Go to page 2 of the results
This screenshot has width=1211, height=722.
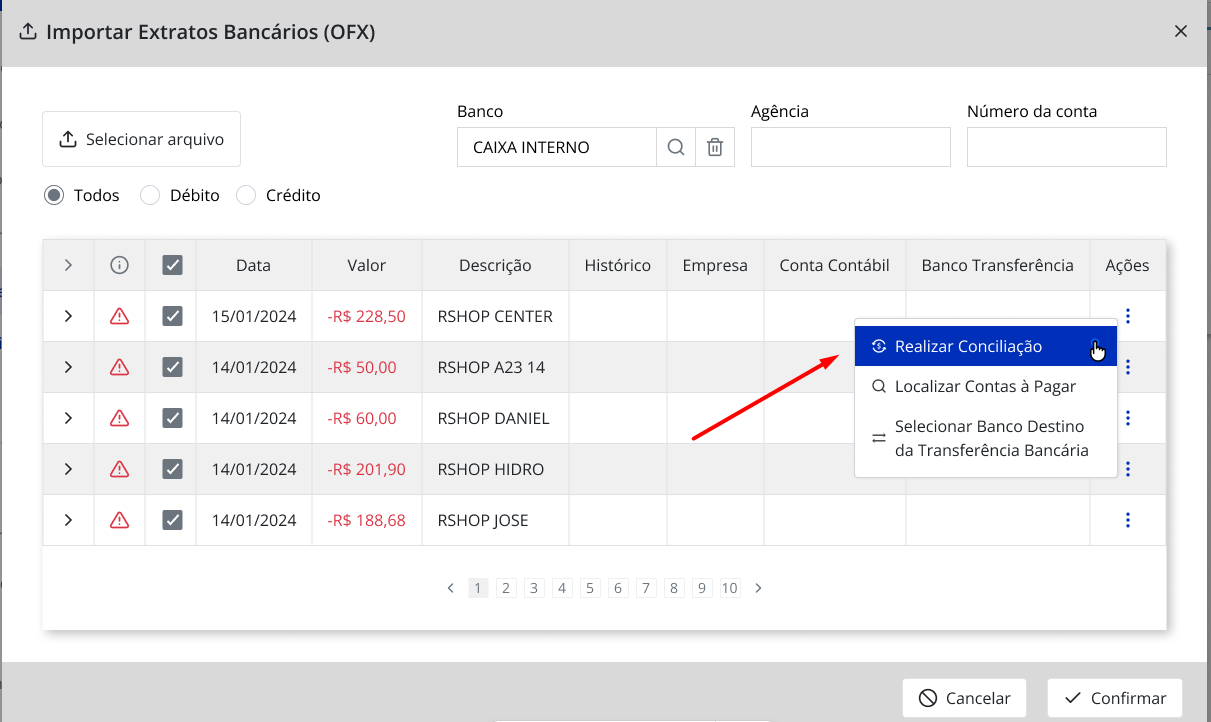tap(506, 588)
